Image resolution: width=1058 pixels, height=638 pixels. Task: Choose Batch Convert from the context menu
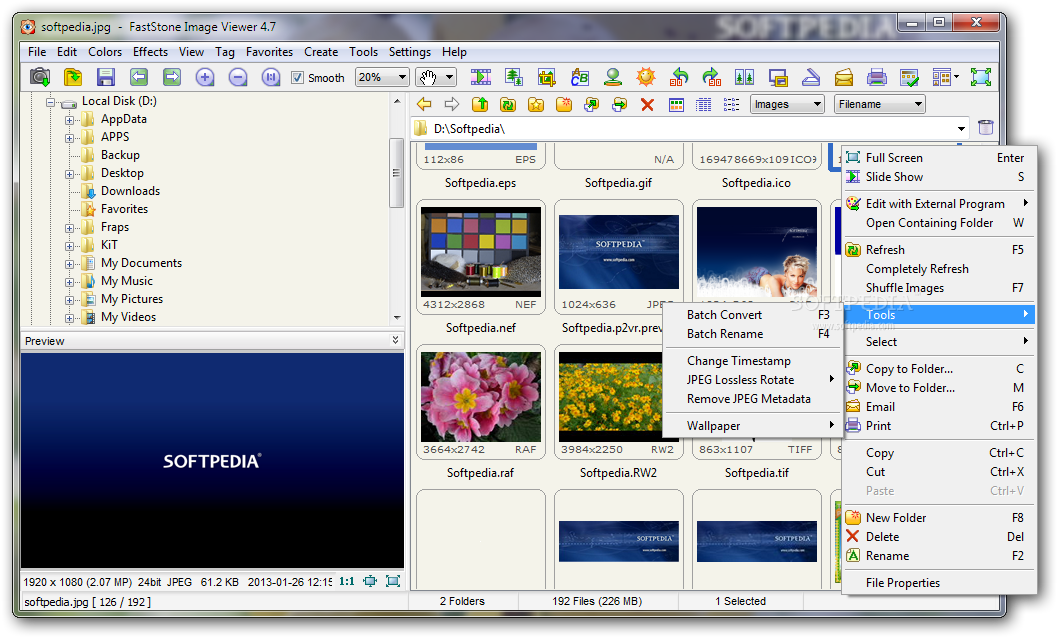723,314
